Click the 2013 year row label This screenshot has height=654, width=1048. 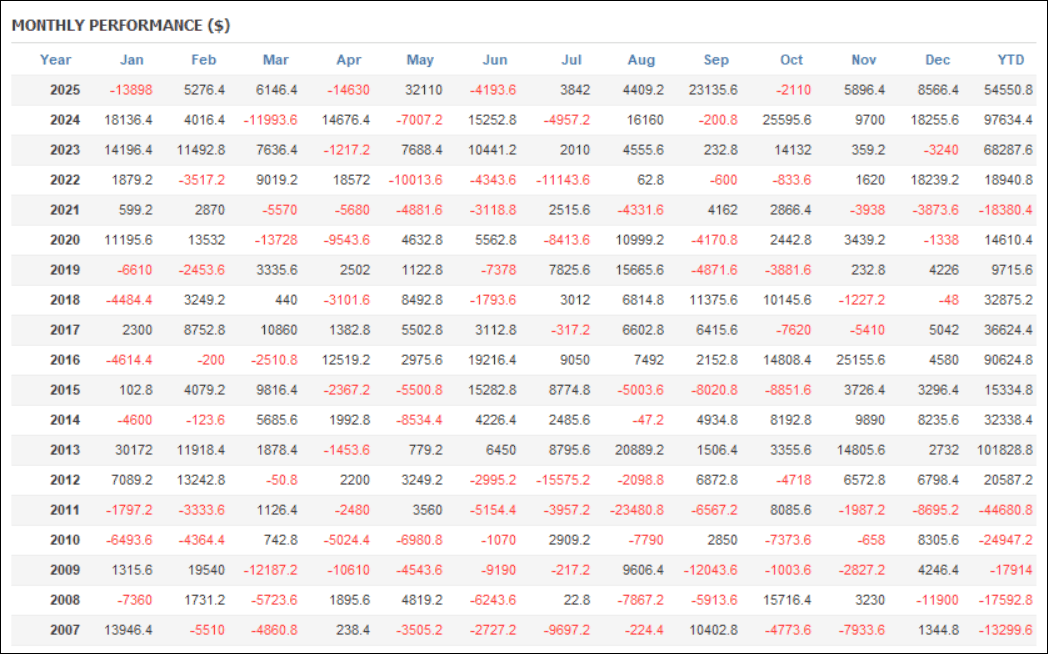[x=65, y=450]
